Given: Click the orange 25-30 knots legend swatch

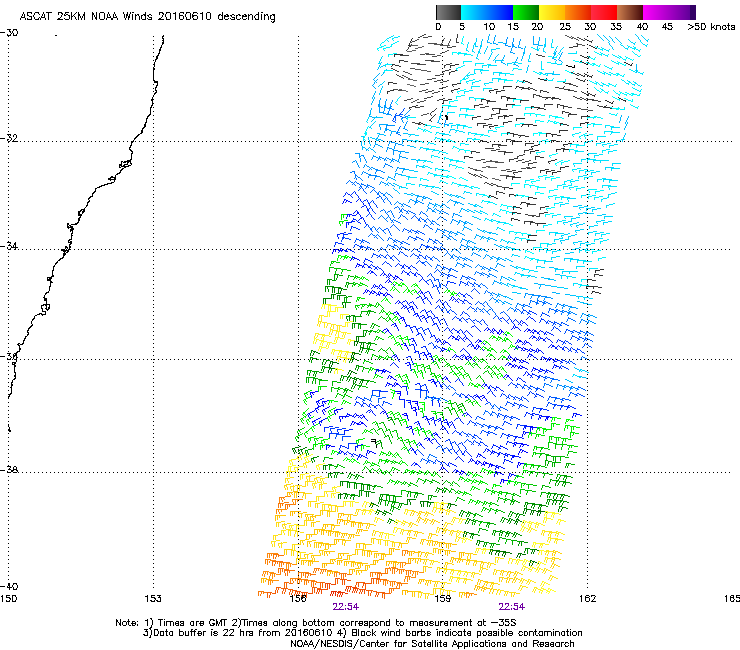Looking at the screenshot, I should click(x=578, y=12).
